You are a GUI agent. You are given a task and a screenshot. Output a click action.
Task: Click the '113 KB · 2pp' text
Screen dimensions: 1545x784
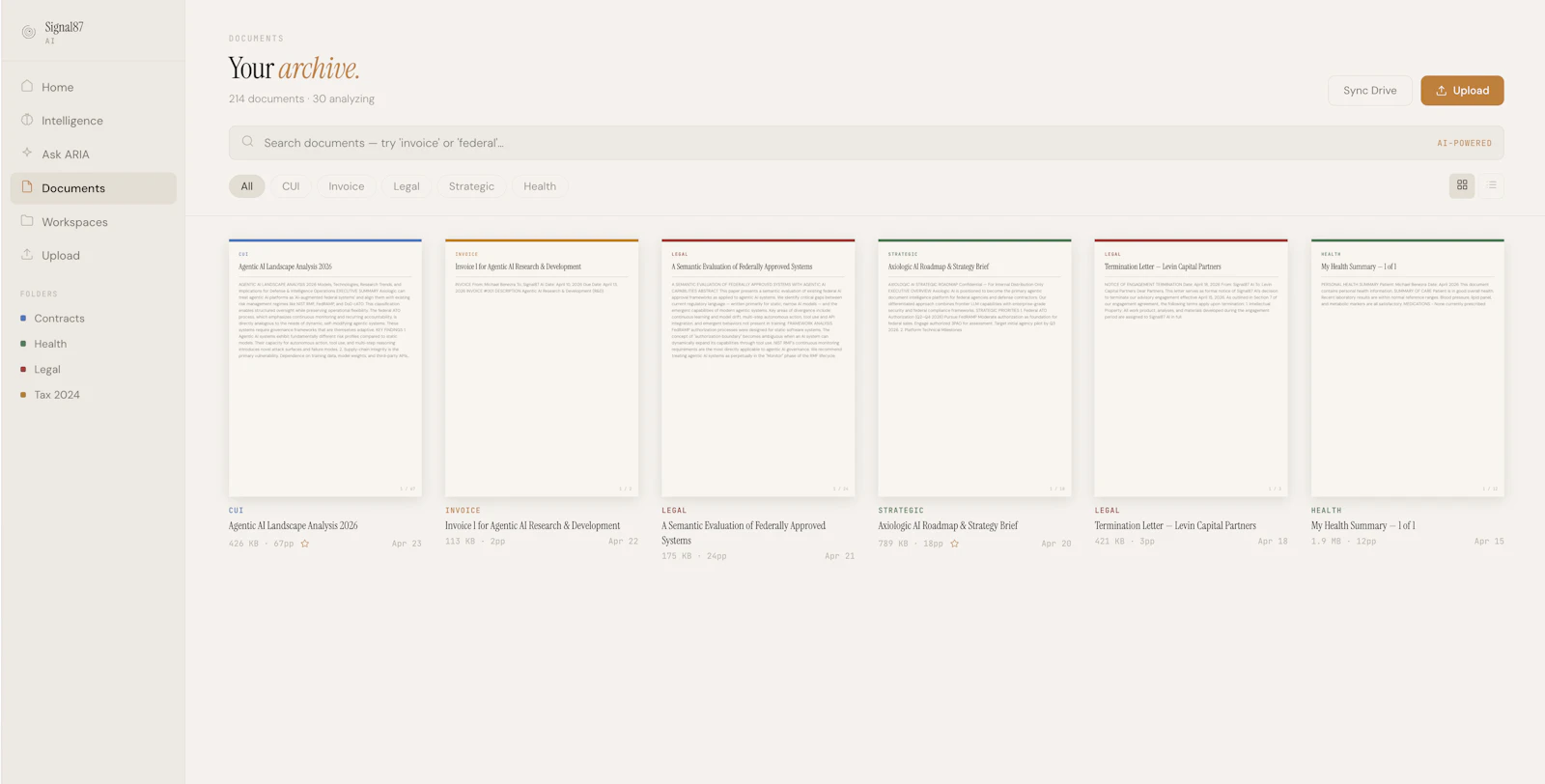point(475,542)
